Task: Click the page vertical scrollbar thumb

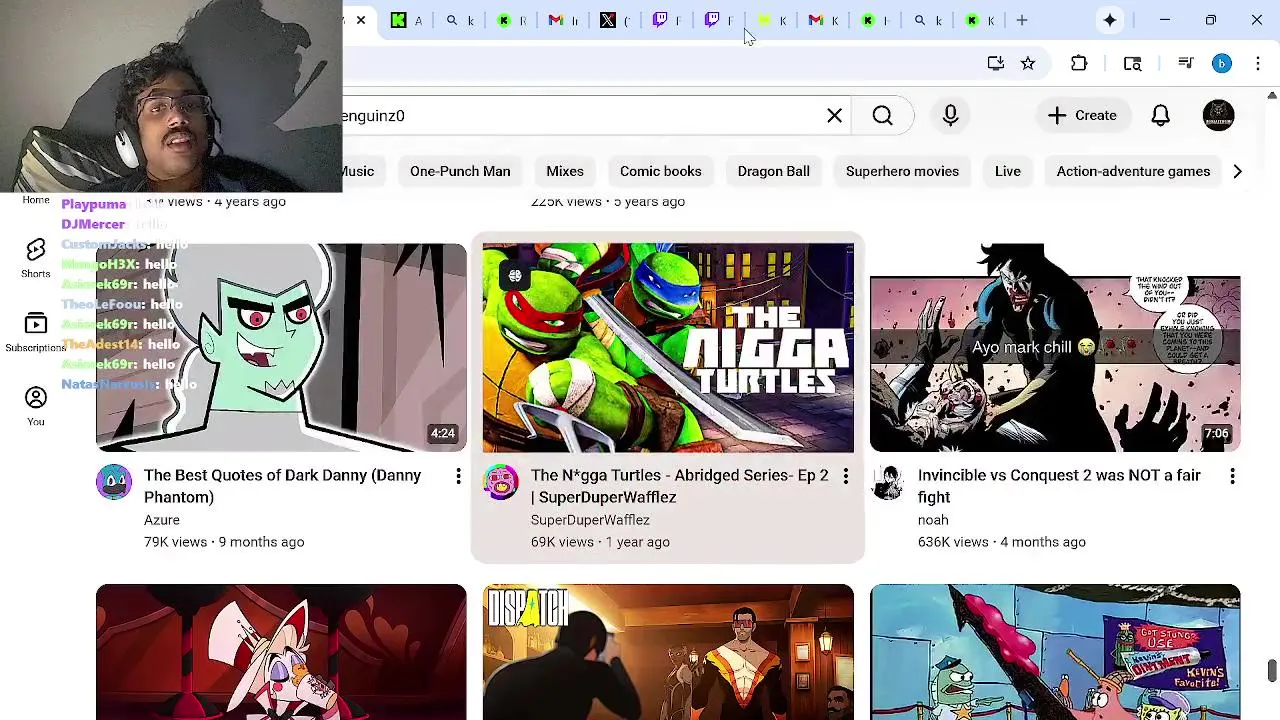Action: 1272,670
